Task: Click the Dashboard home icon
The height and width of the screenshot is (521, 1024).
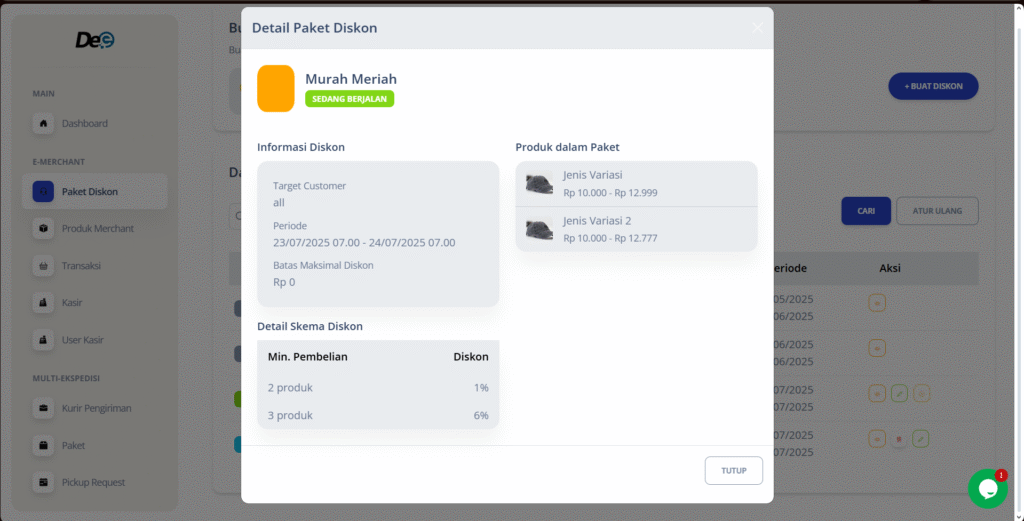Action: tap(43, 123)
